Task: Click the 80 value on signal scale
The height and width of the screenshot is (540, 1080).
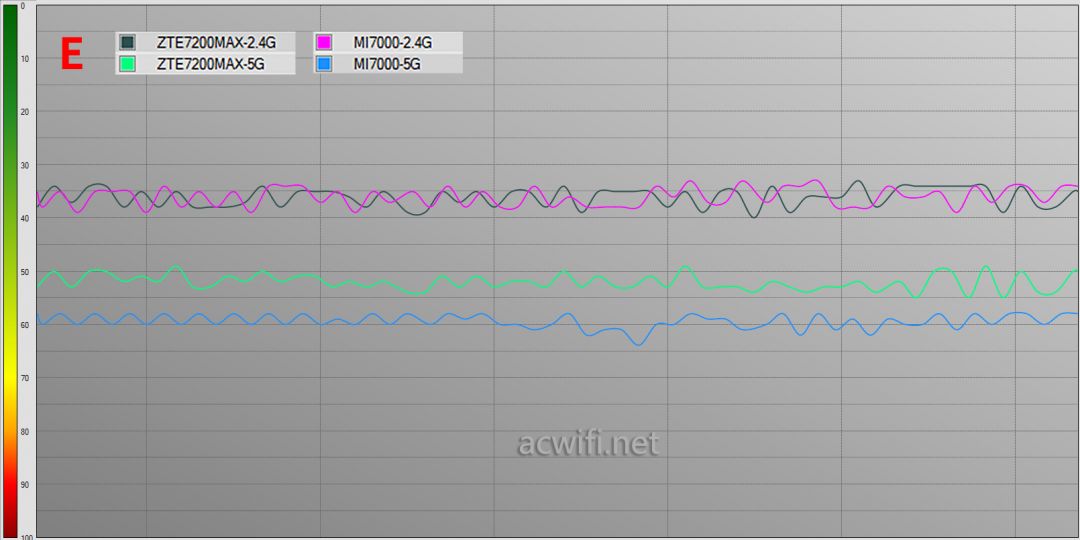Action: click(x=24, y=432)
